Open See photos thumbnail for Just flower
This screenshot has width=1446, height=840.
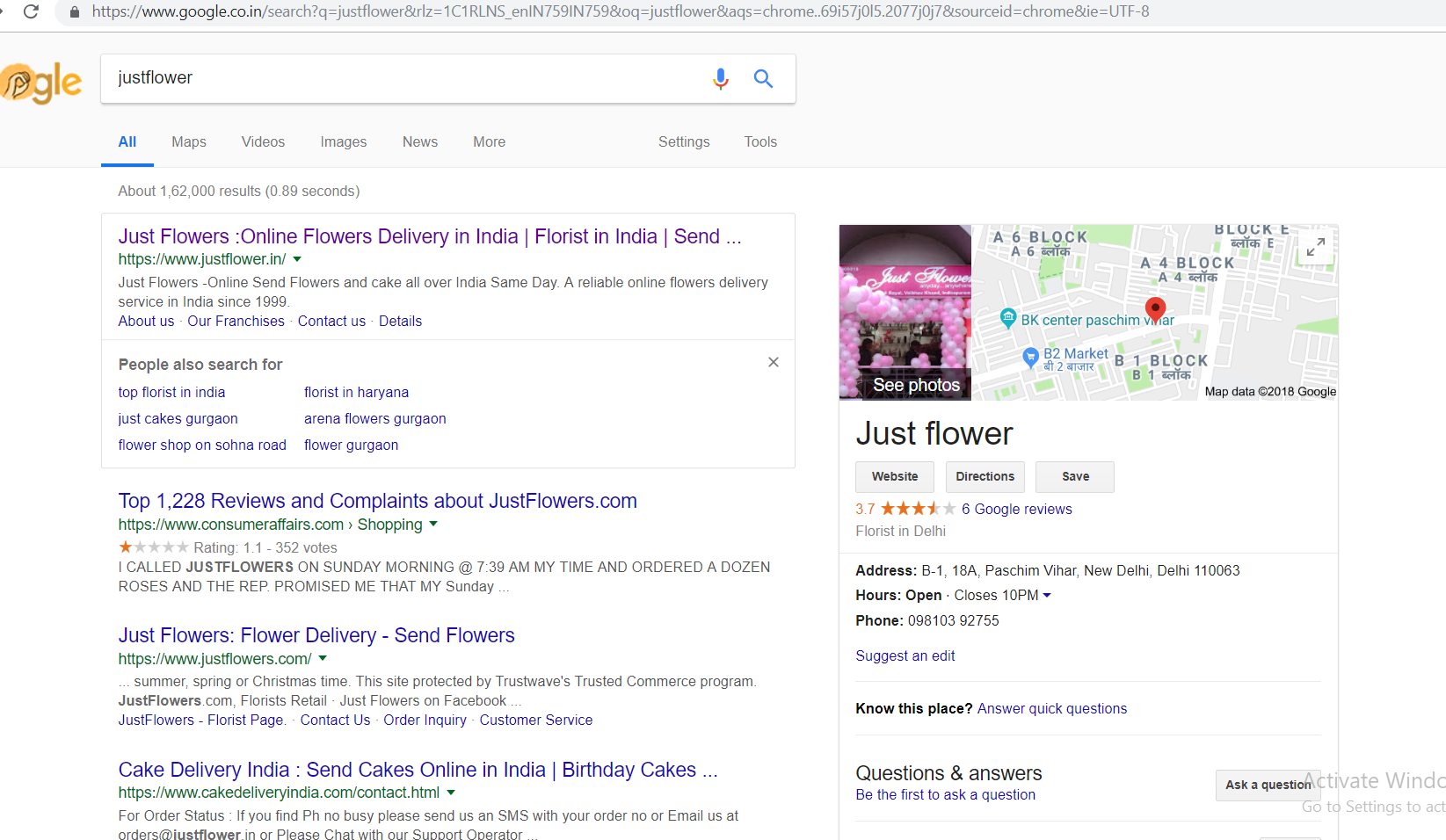pyautogui.click(x=905, y=312)
